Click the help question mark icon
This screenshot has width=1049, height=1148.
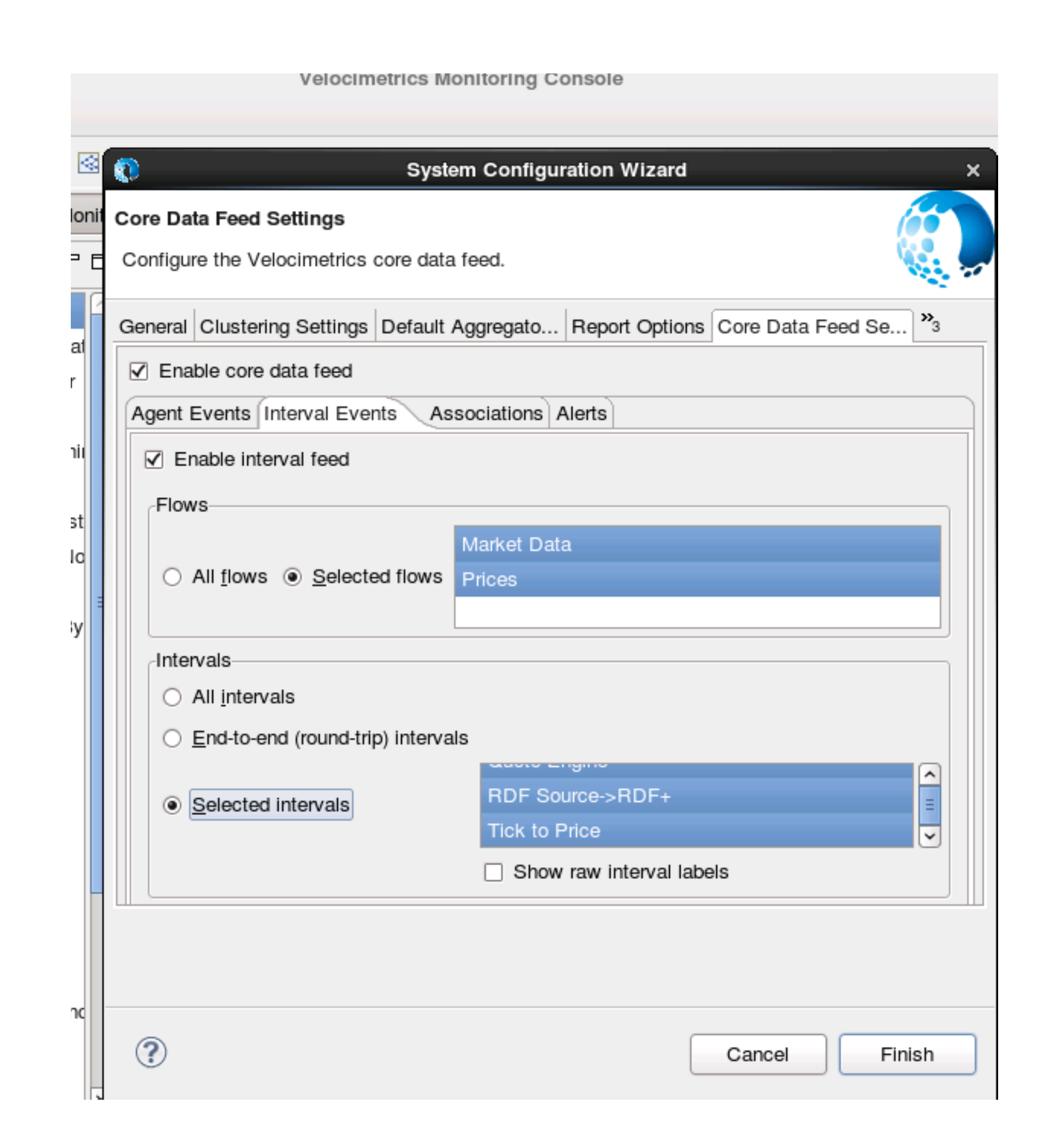pos(151,1052)
